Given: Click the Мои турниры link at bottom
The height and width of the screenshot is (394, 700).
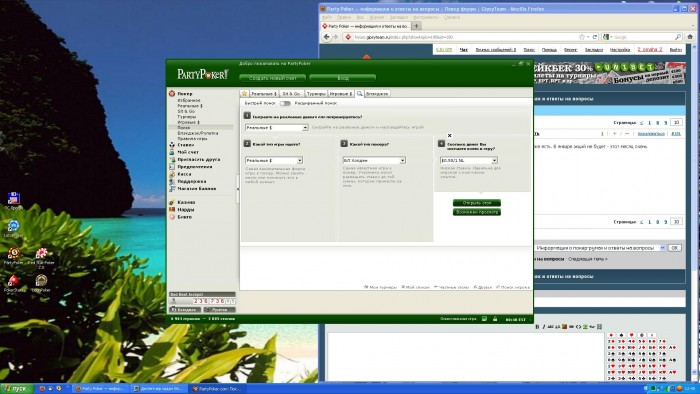Looking at the screenshot, I should point(380,287).
